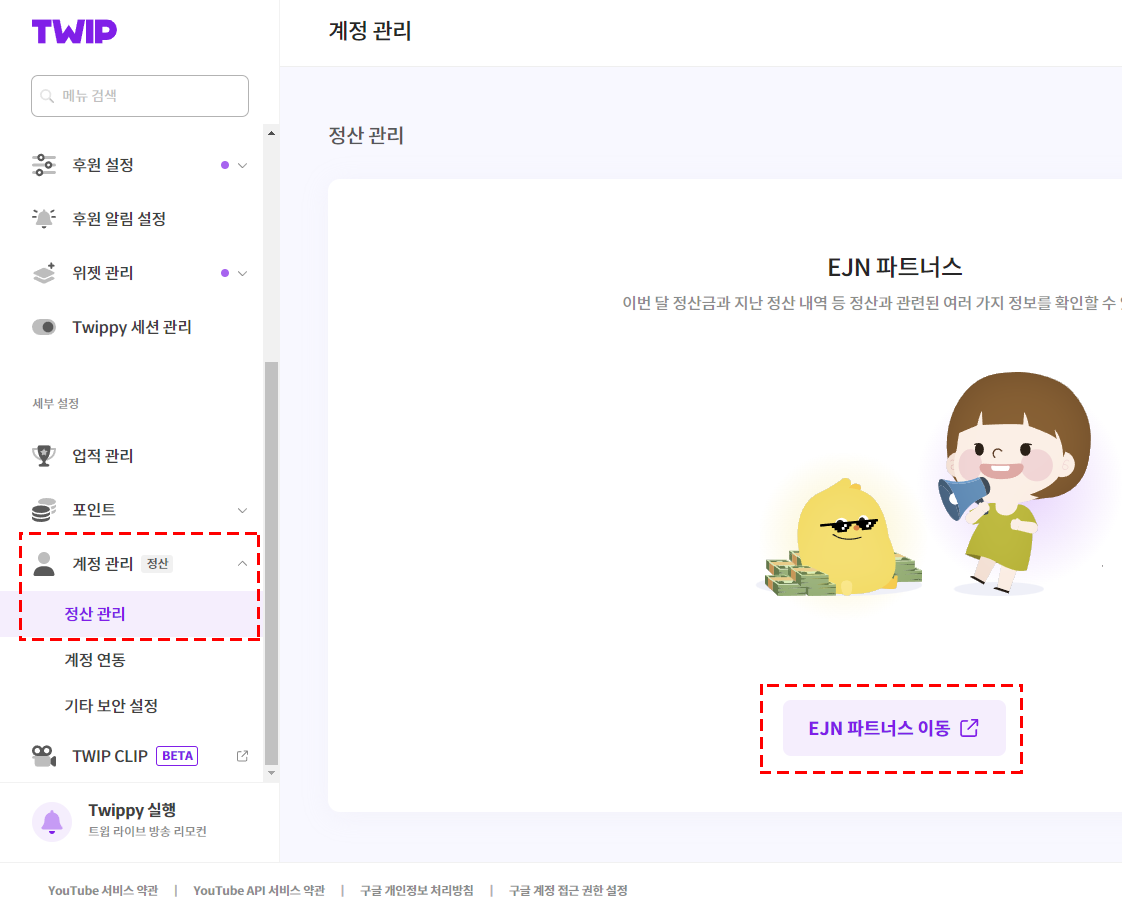Click the 업적 관리 trophy icon

(x=44, y=455)
